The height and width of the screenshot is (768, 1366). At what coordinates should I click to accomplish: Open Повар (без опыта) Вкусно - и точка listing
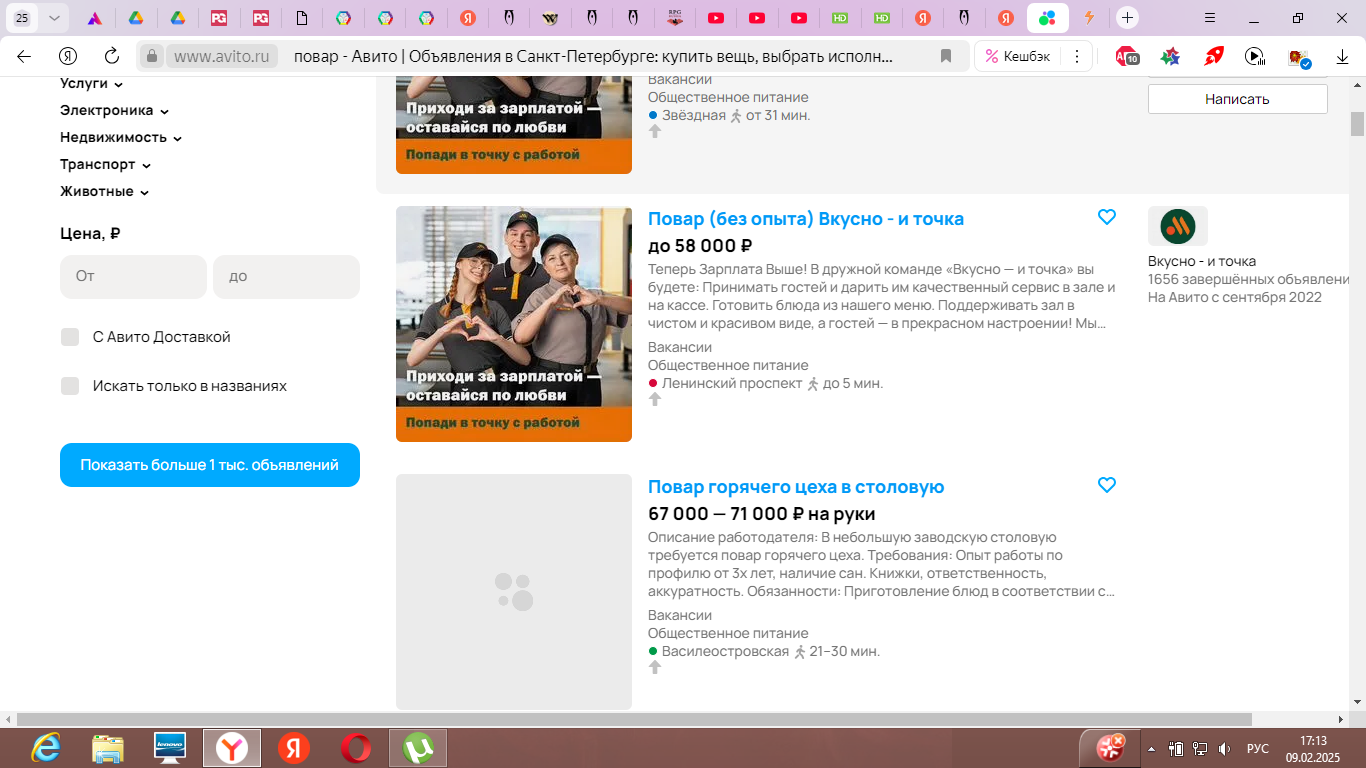[806, 219]
